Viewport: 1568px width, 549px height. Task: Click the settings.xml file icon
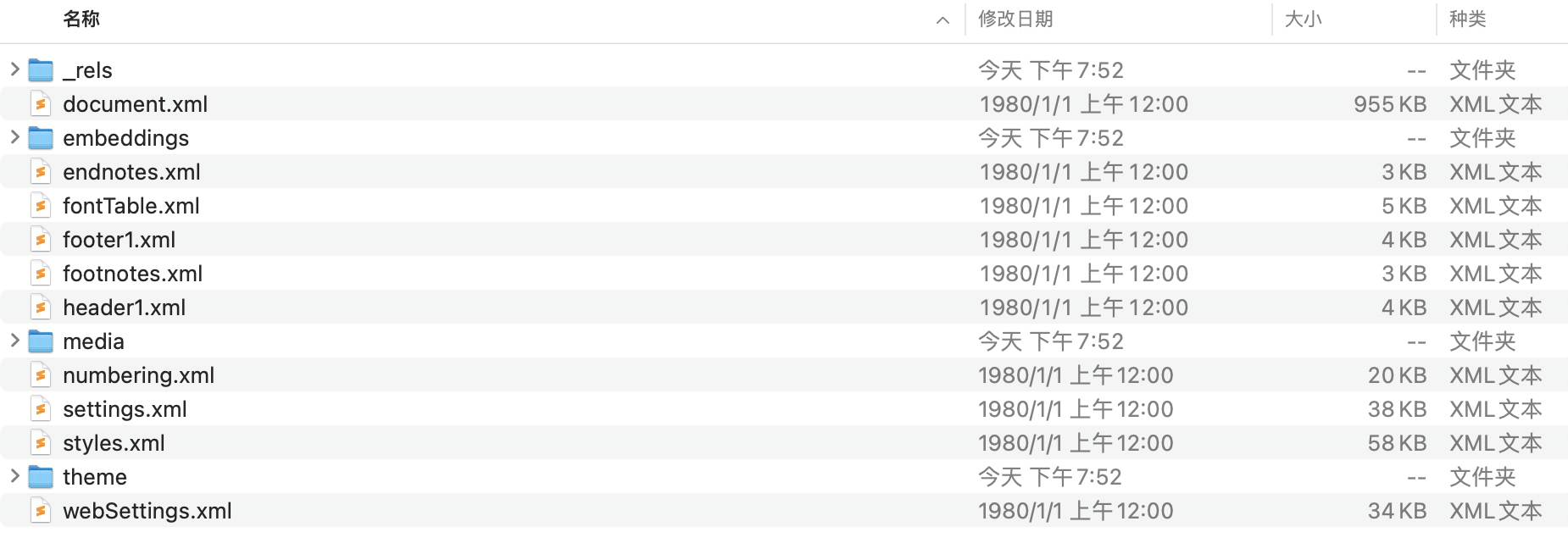click(x=41, y=408)
